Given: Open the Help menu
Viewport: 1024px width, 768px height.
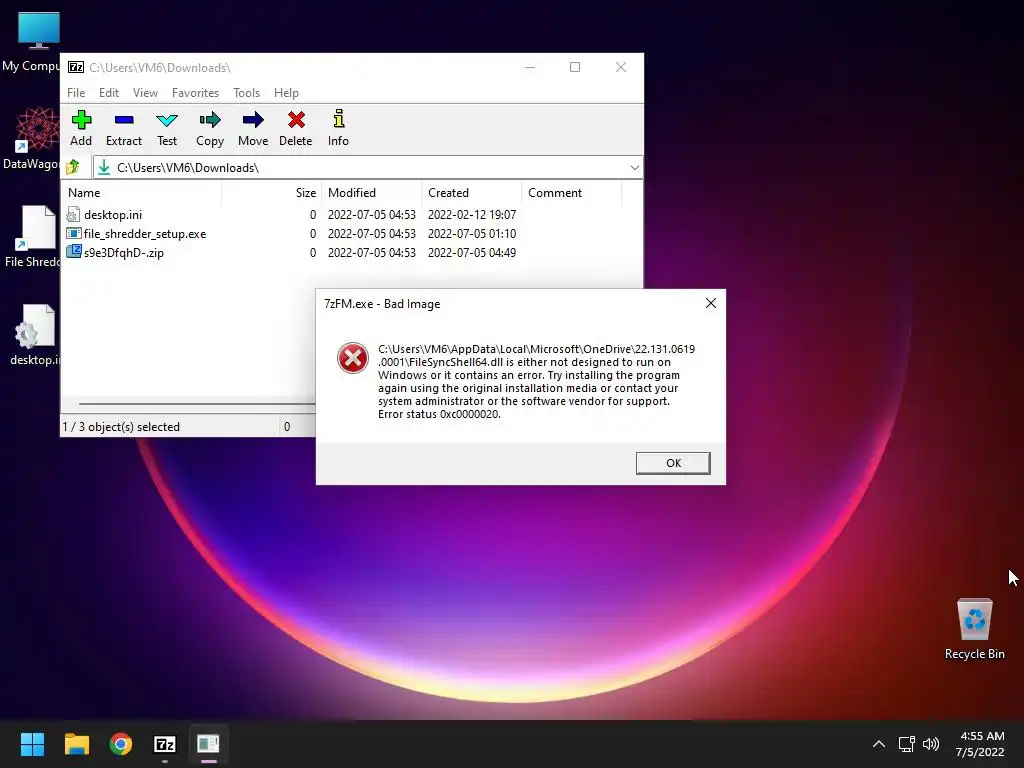Looking at the screenshot, I should pyautogui.click(x=286, y=93).
